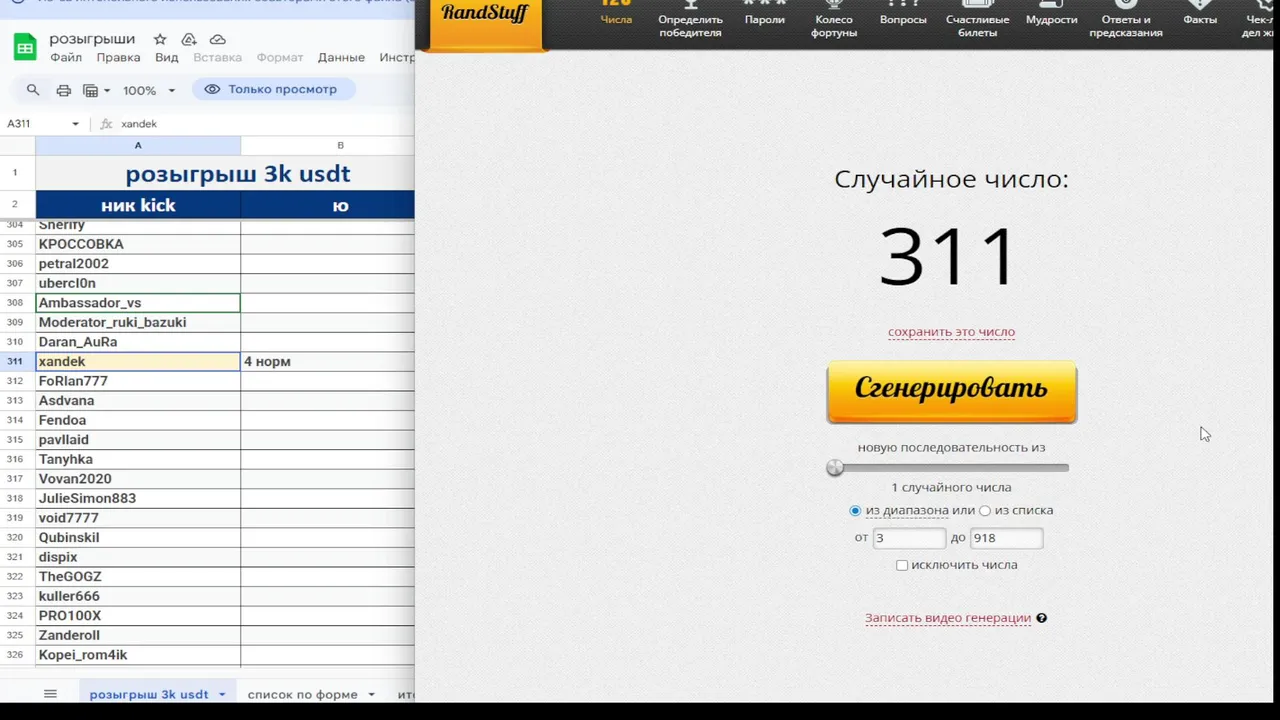Select the Ambassador_vs cell
Viewport: 1280px width, 720px height.
pos(138,303)
